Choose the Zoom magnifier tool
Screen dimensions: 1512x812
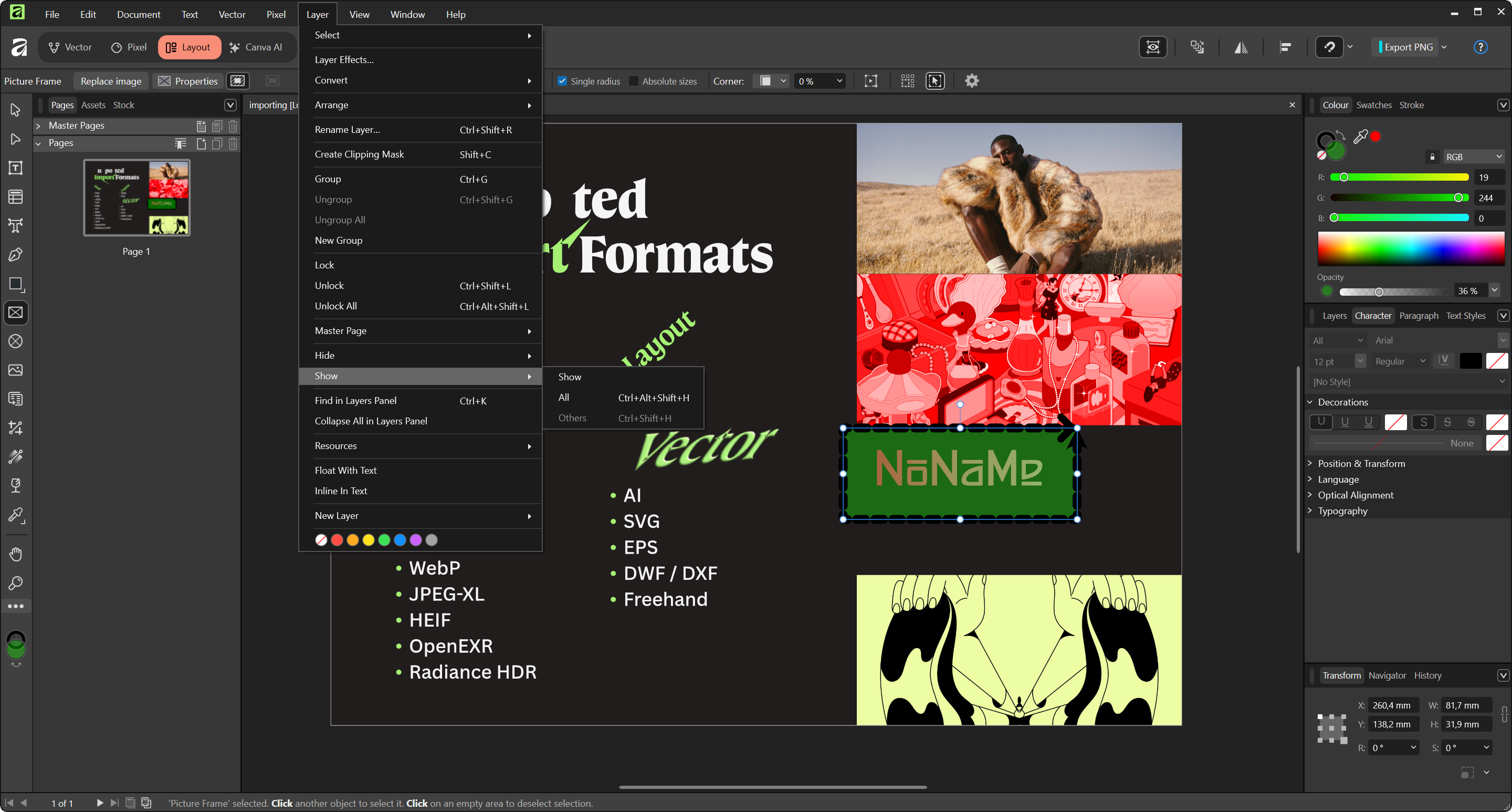click(x=16, y=582)
